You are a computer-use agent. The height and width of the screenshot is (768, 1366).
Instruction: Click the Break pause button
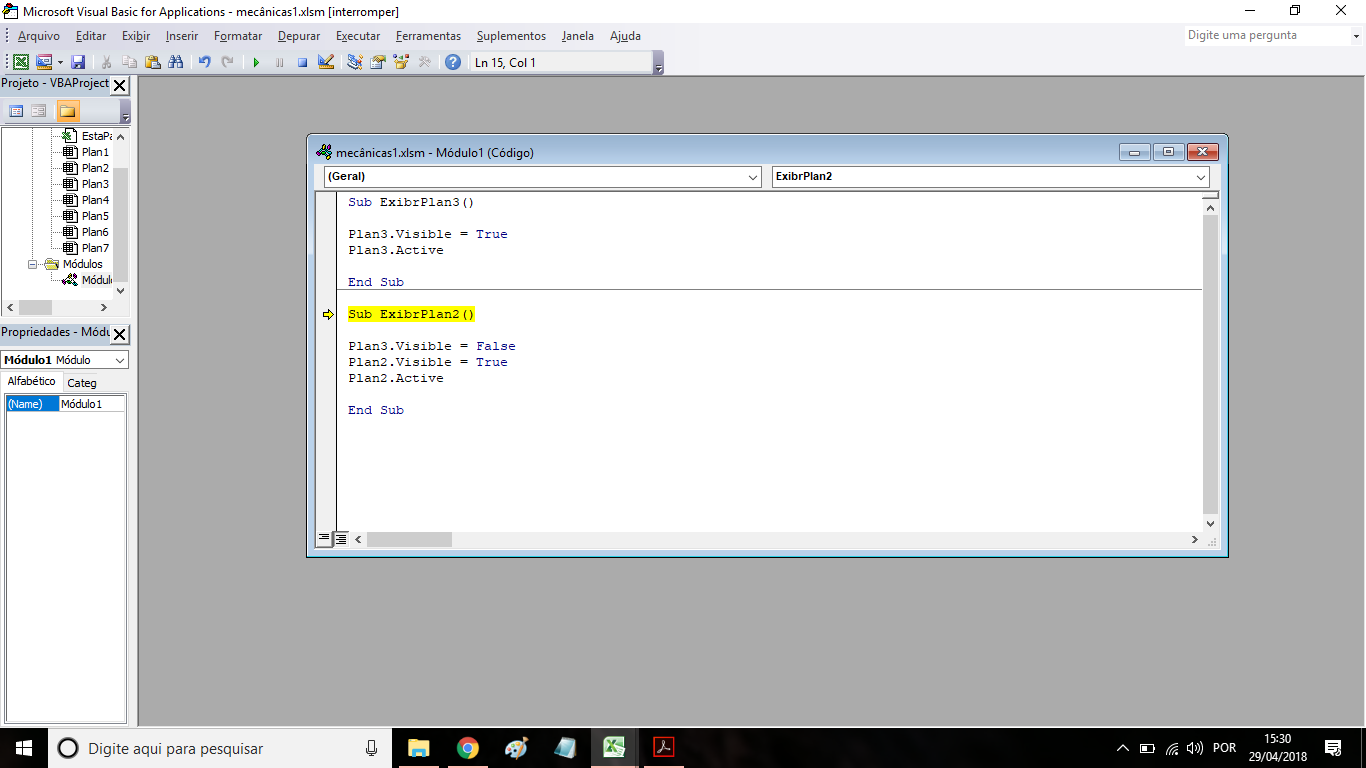279,62
